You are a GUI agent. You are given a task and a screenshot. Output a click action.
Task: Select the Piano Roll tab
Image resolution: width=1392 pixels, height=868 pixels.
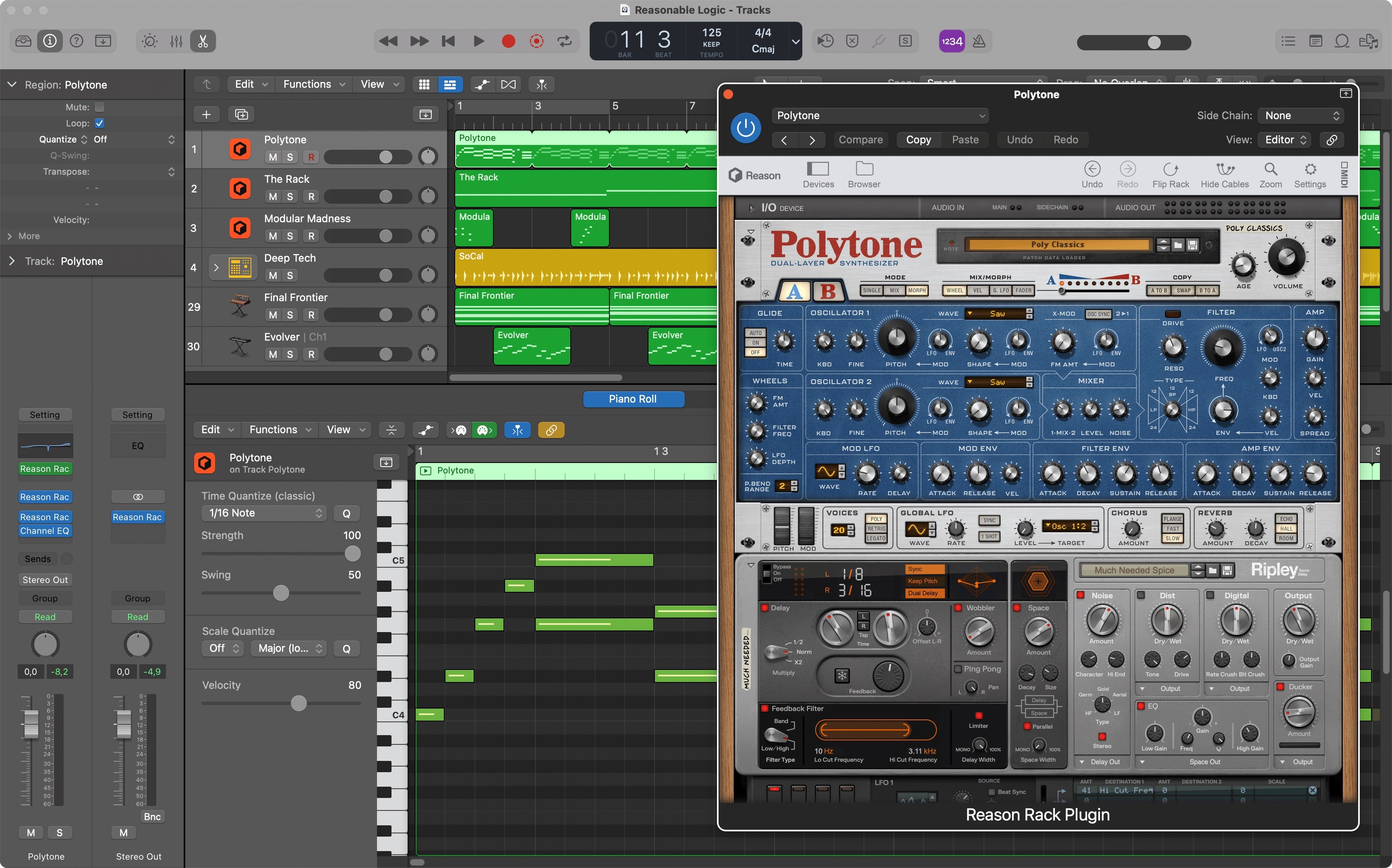(x=633, y=399)
